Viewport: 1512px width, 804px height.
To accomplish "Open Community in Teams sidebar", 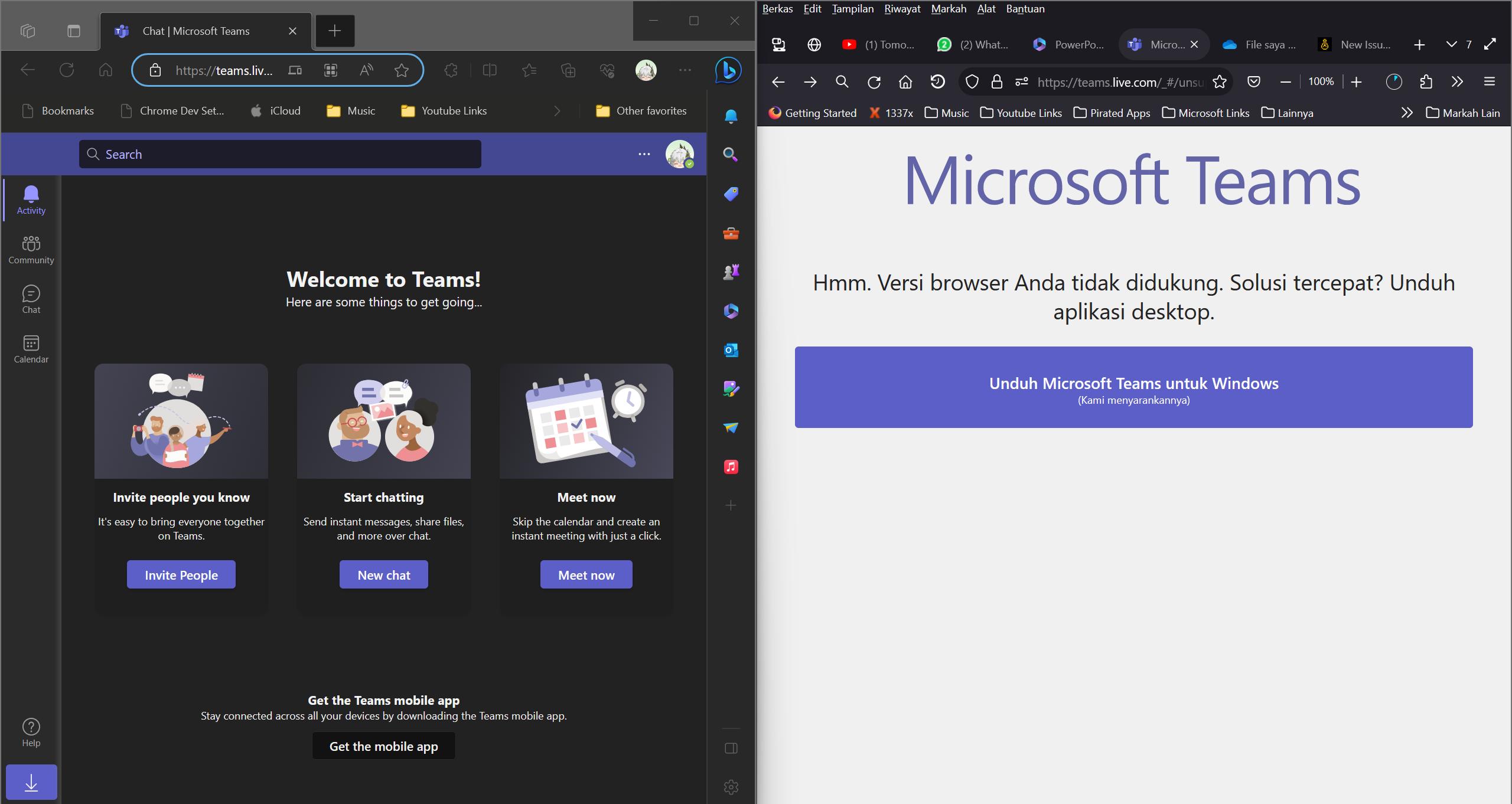I will [31, 250].
